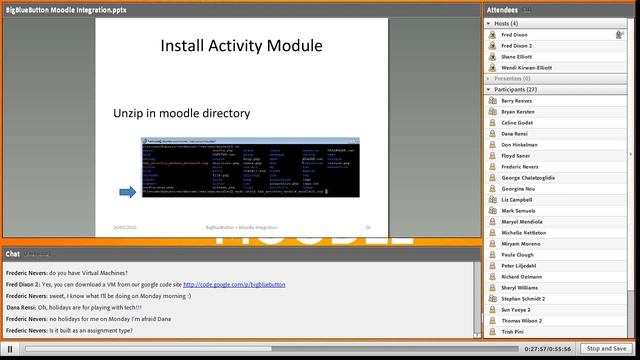
Task: Click the Attendees panel header
Action: click(559, 10)
